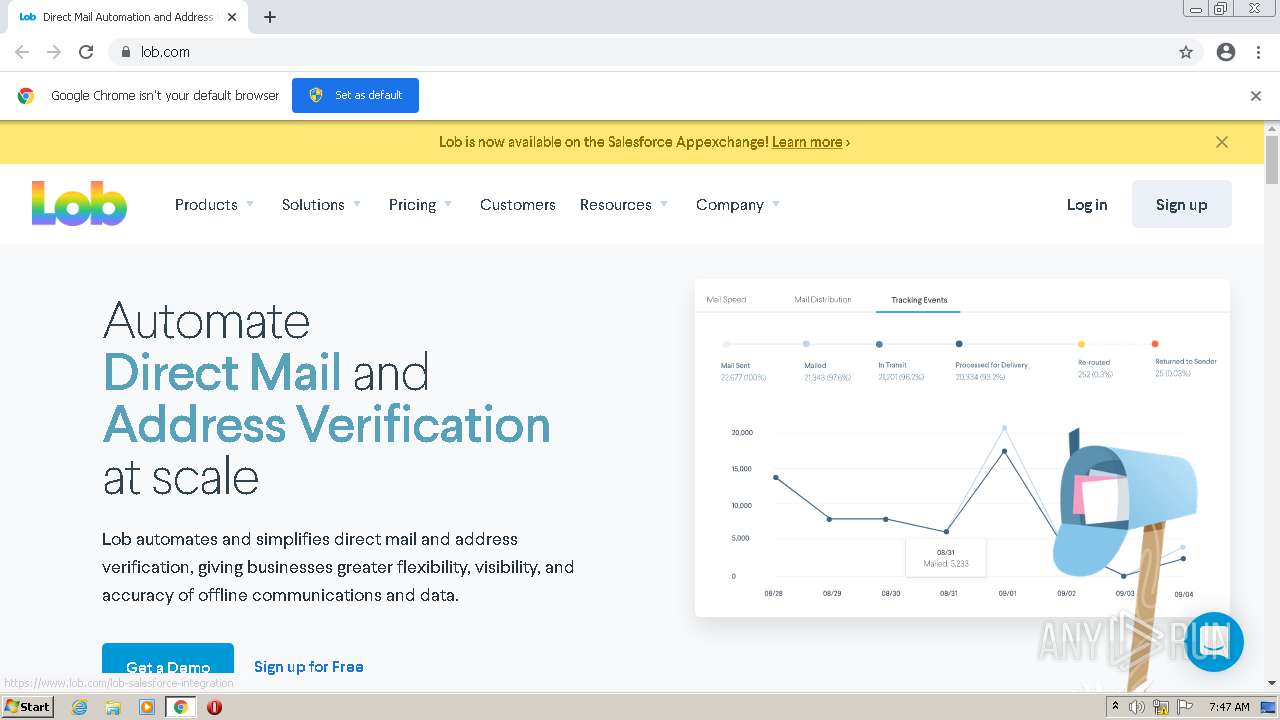Click the red Returned to Sender dot
The height and width of the screenshot is (720, 1280).
tap(1155, 344)
